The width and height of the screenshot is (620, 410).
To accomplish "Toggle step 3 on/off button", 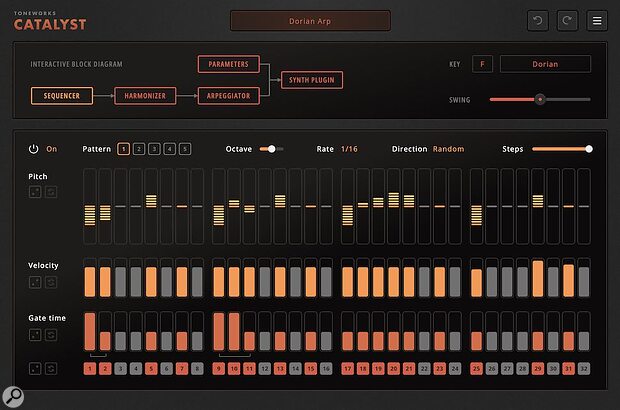I will click(121, 369).
